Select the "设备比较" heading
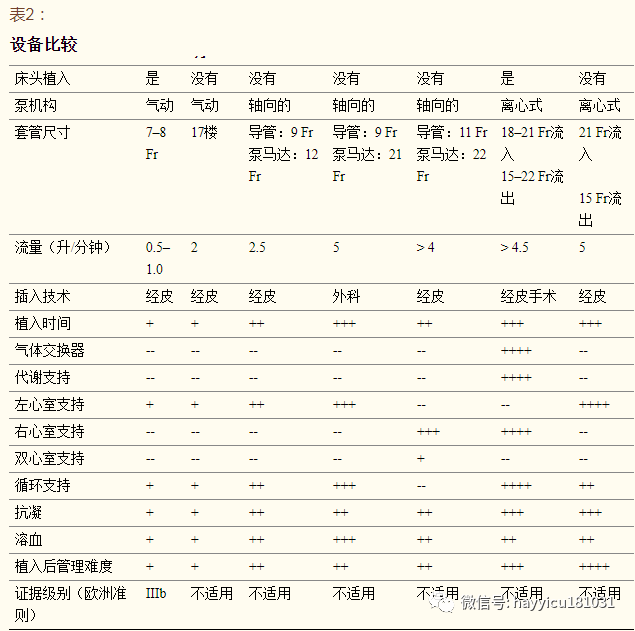This screenshot has height=631, width=635. [x=44, y=44]
